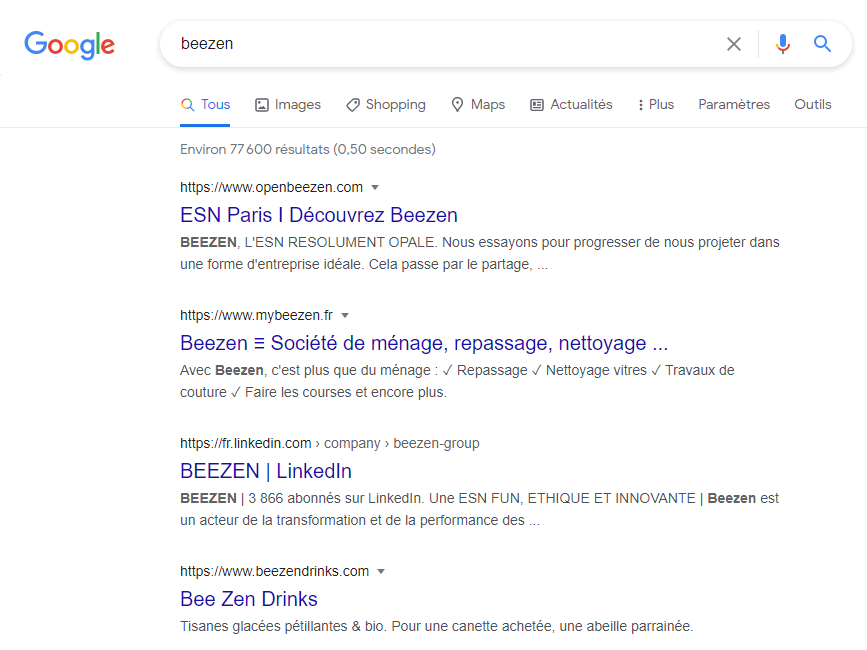867x650 pixels.
Task: Click the three-dot icon beside Plus
Action: [x=640, y=105]
